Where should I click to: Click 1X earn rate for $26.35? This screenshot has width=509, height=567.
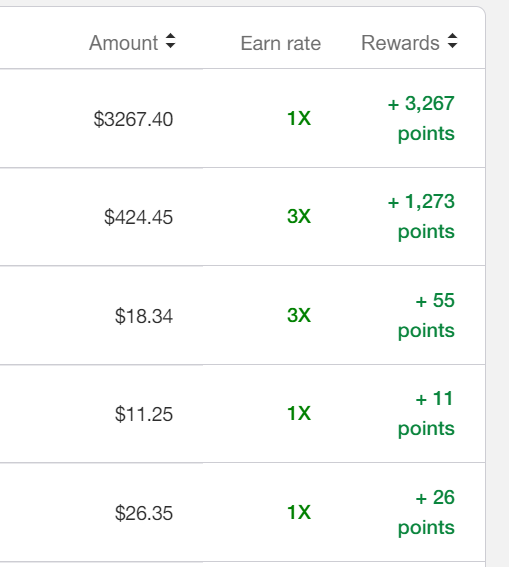pyautogui.click(x=299, y=512)
